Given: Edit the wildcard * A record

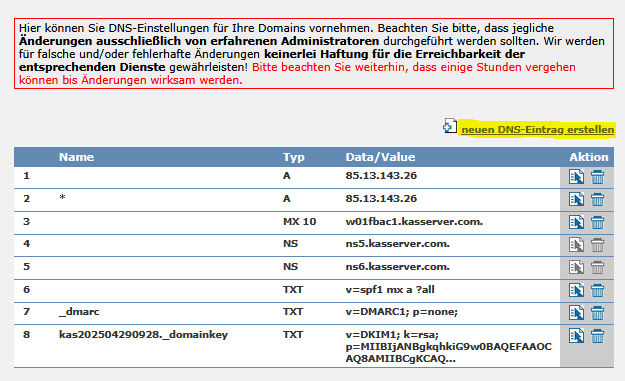Looking at the screenshot, I should pyautogui.click(x=576, y=199).
